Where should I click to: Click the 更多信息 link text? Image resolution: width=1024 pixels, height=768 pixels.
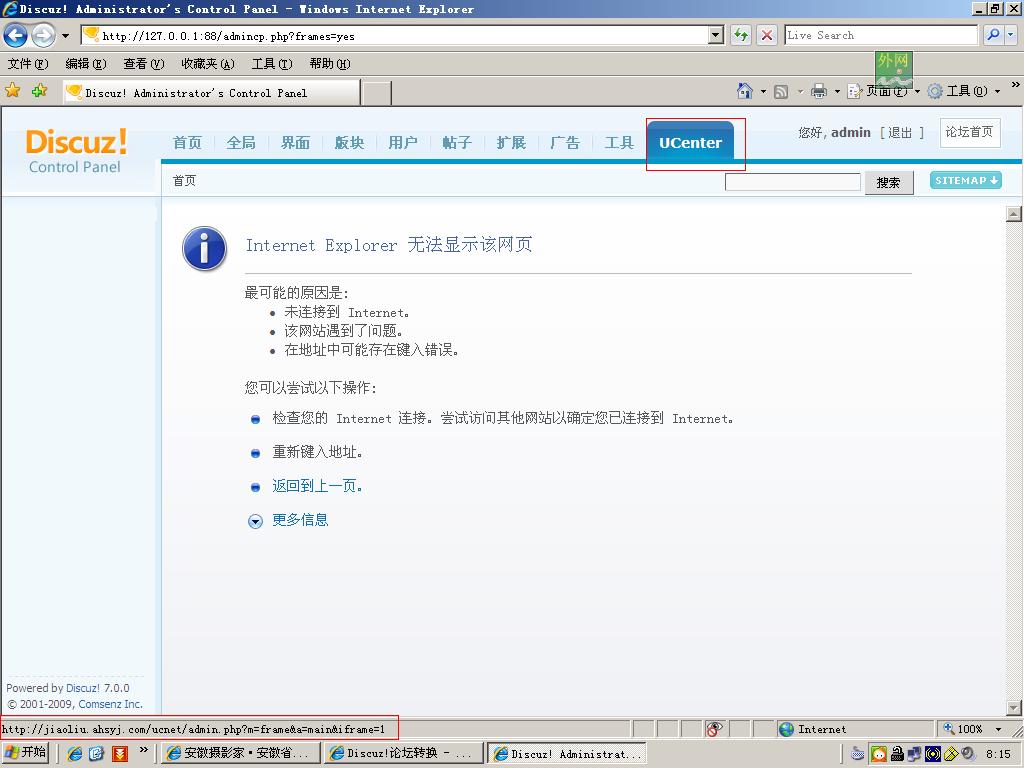(x=300, y=520)
